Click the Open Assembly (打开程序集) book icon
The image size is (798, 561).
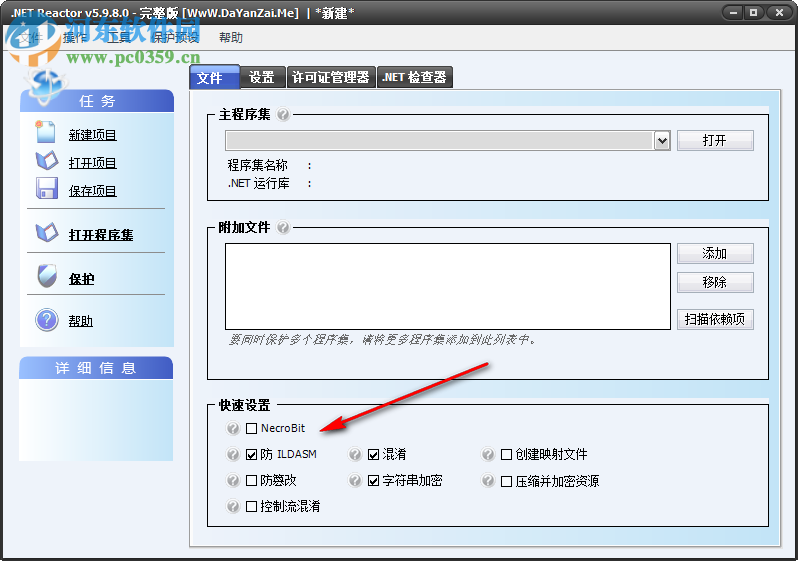tap(47, 233)
